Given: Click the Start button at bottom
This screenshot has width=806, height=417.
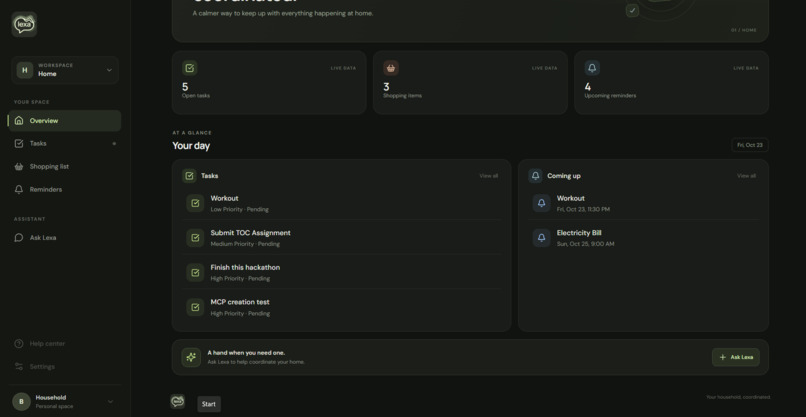Looking at the screenshot, I should [x=209, y=404].
